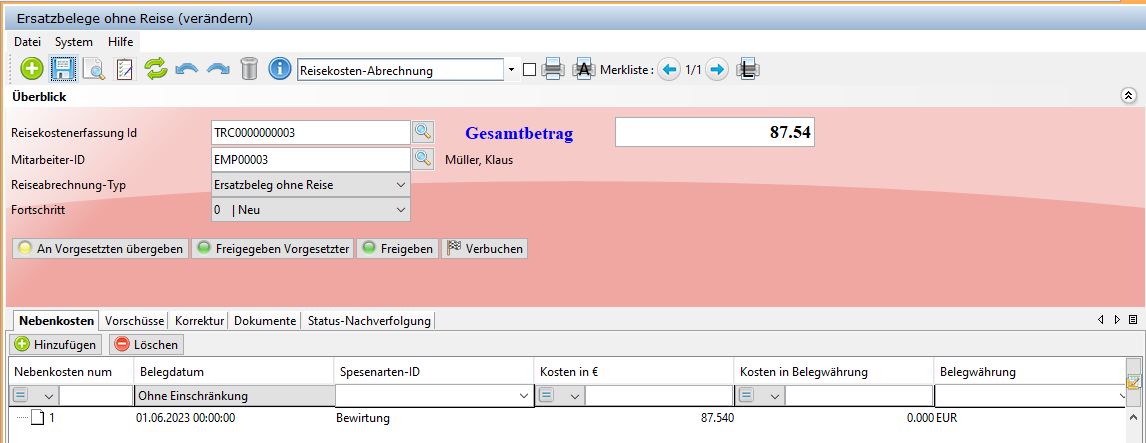Click the Kosten in € filter input
The height and width of the screenshot is (443, 1146).
point(659,395)
